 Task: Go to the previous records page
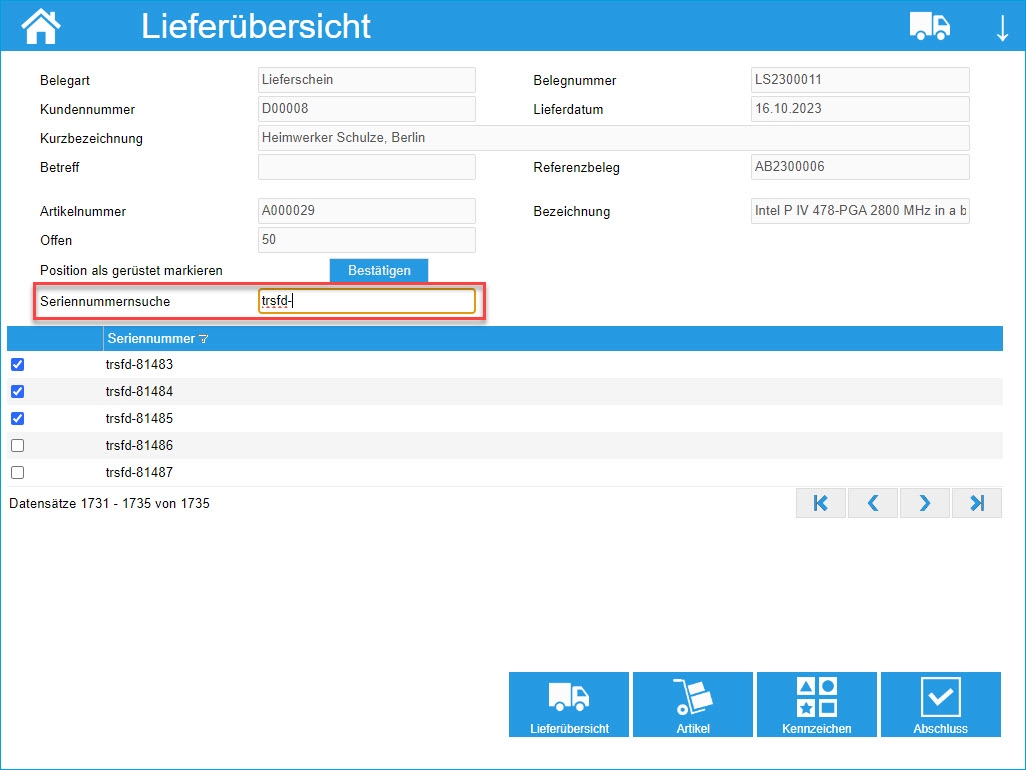coord(872,502)
